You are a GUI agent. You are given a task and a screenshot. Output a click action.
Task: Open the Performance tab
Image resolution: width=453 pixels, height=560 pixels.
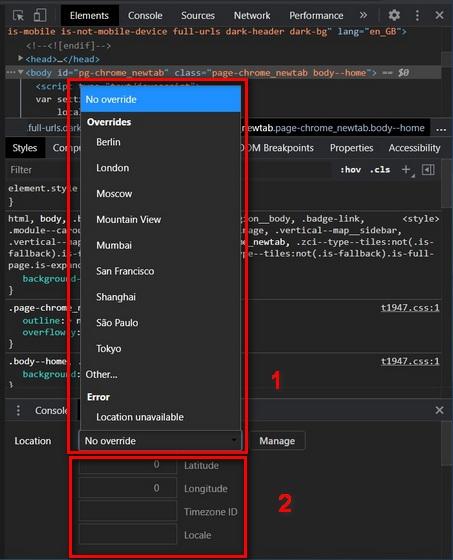[x=316, y=16]
